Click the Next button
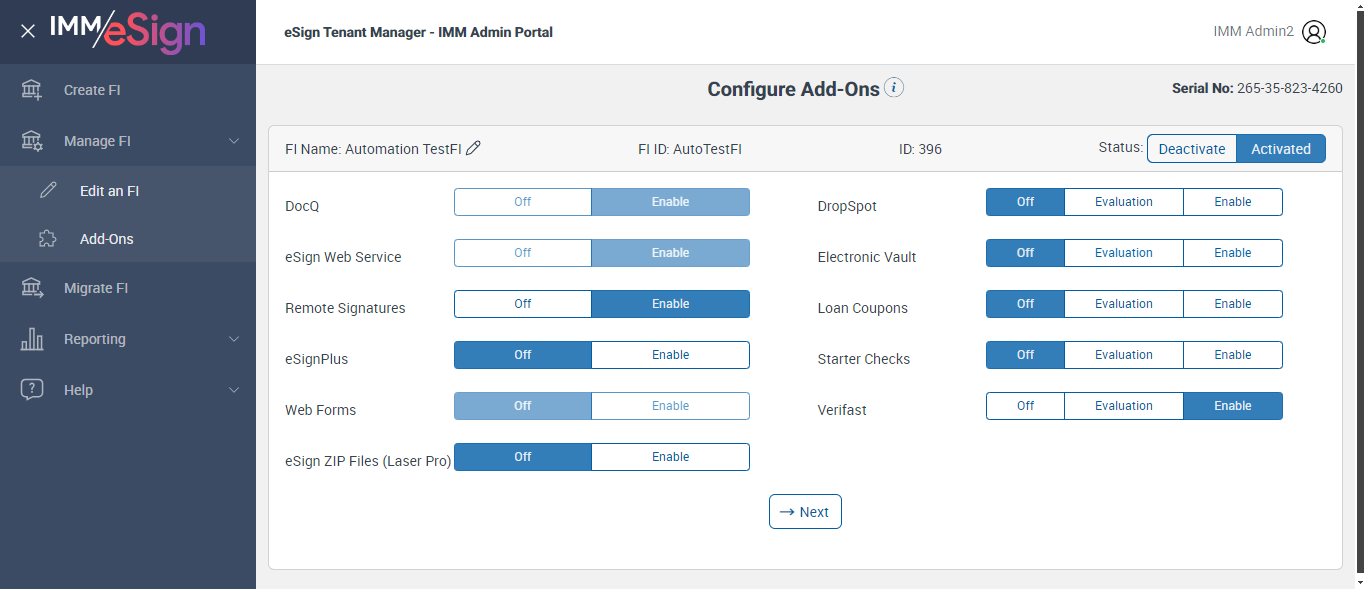This screenshot has width=1366, height=589. point(805,512)
